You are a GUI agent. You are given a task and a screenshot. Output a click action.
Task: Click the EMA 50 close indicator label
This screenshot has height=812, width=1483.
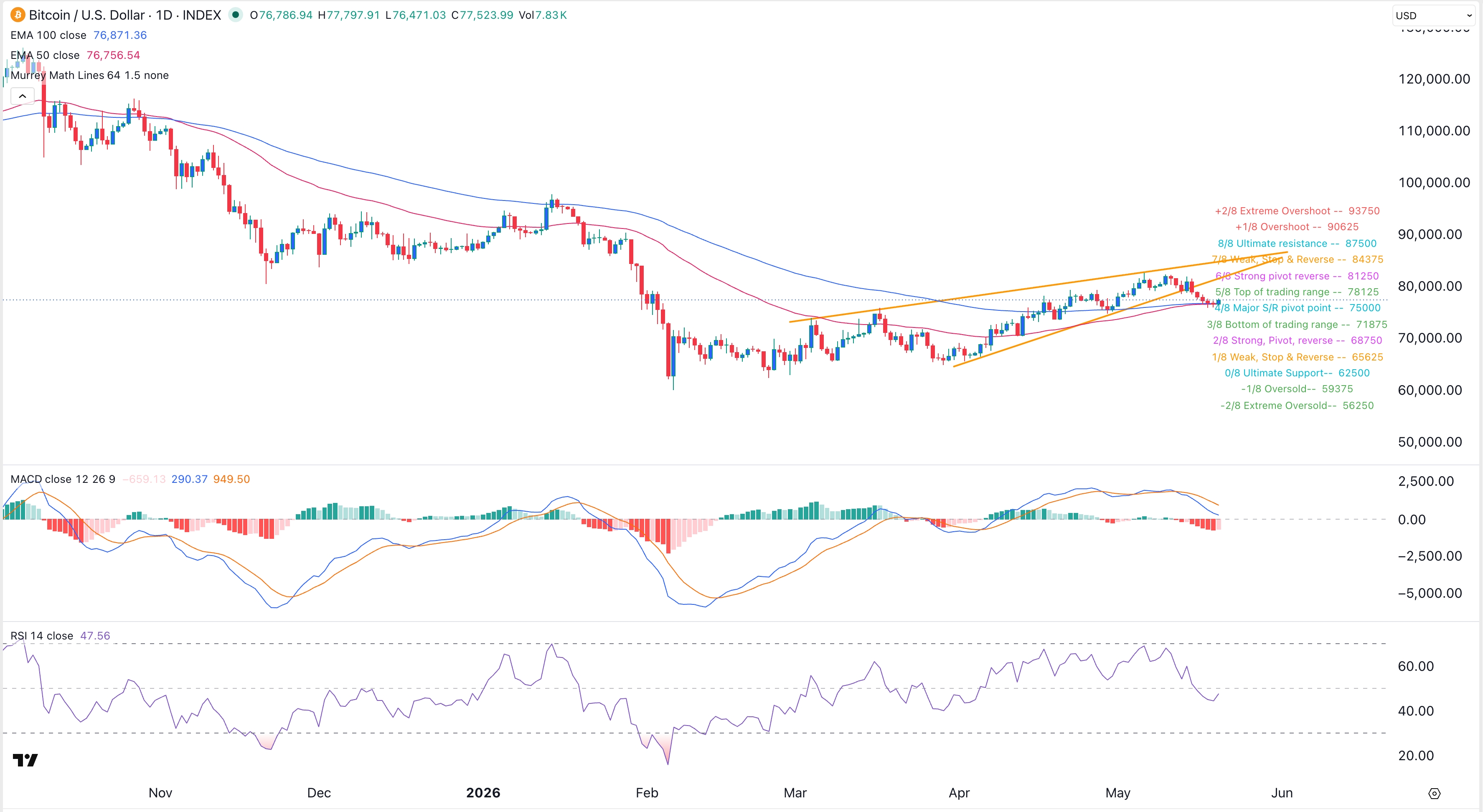pyautogui.click(x=45, y=55)
